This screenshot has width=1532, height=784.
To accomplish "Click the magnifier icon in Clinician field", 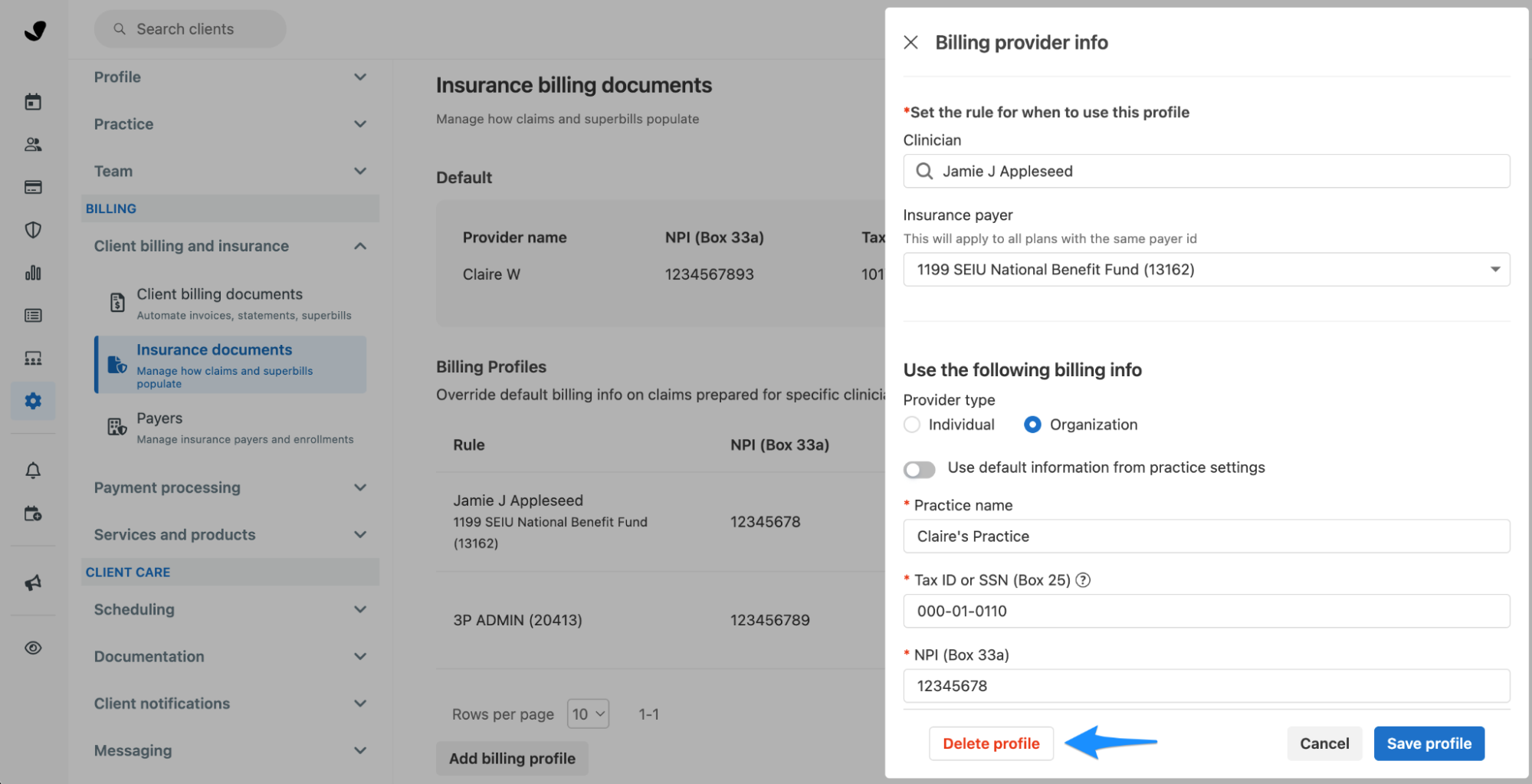I will point(924,171).
